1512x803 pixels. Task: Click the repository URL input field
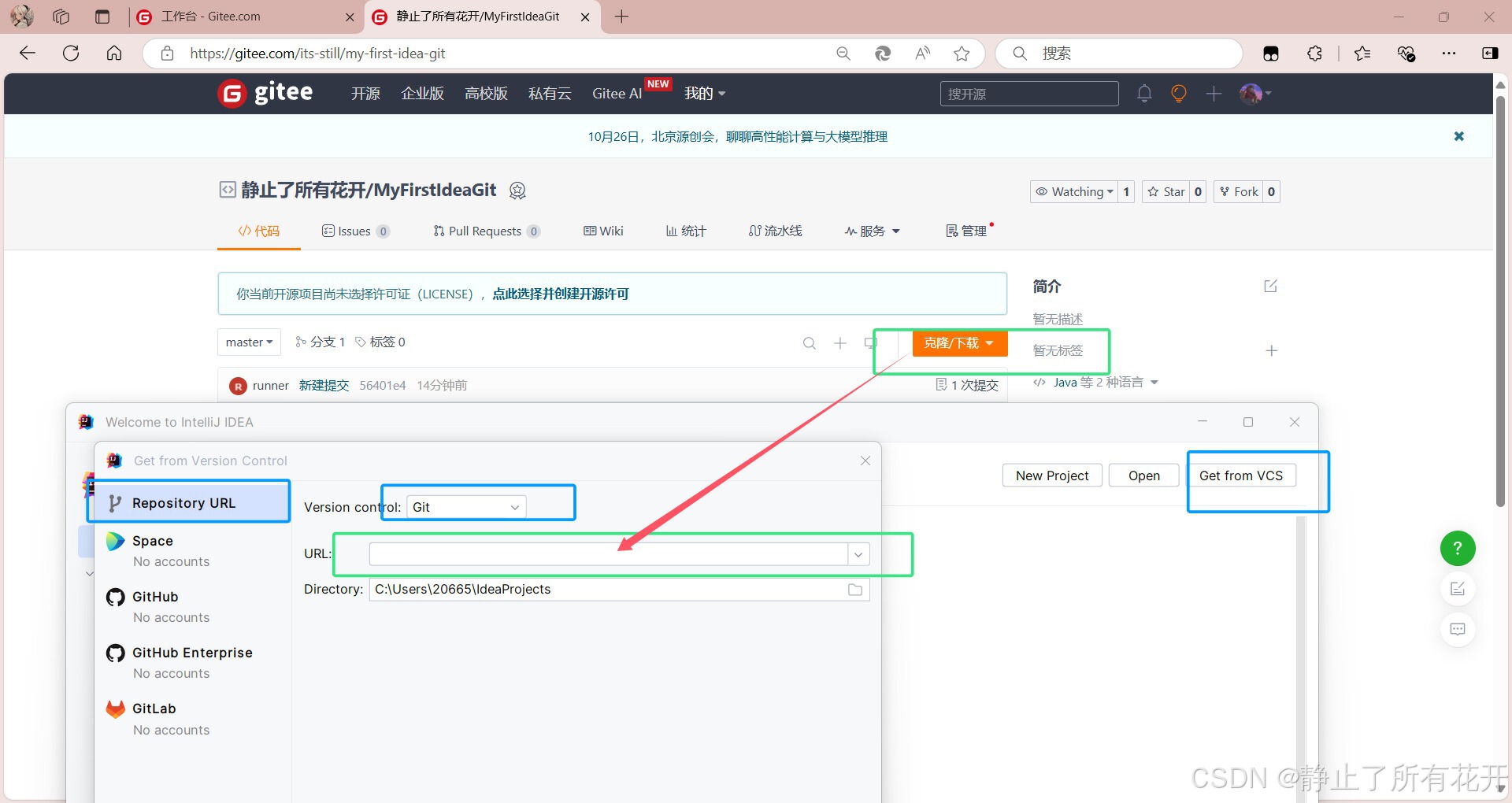609,554
